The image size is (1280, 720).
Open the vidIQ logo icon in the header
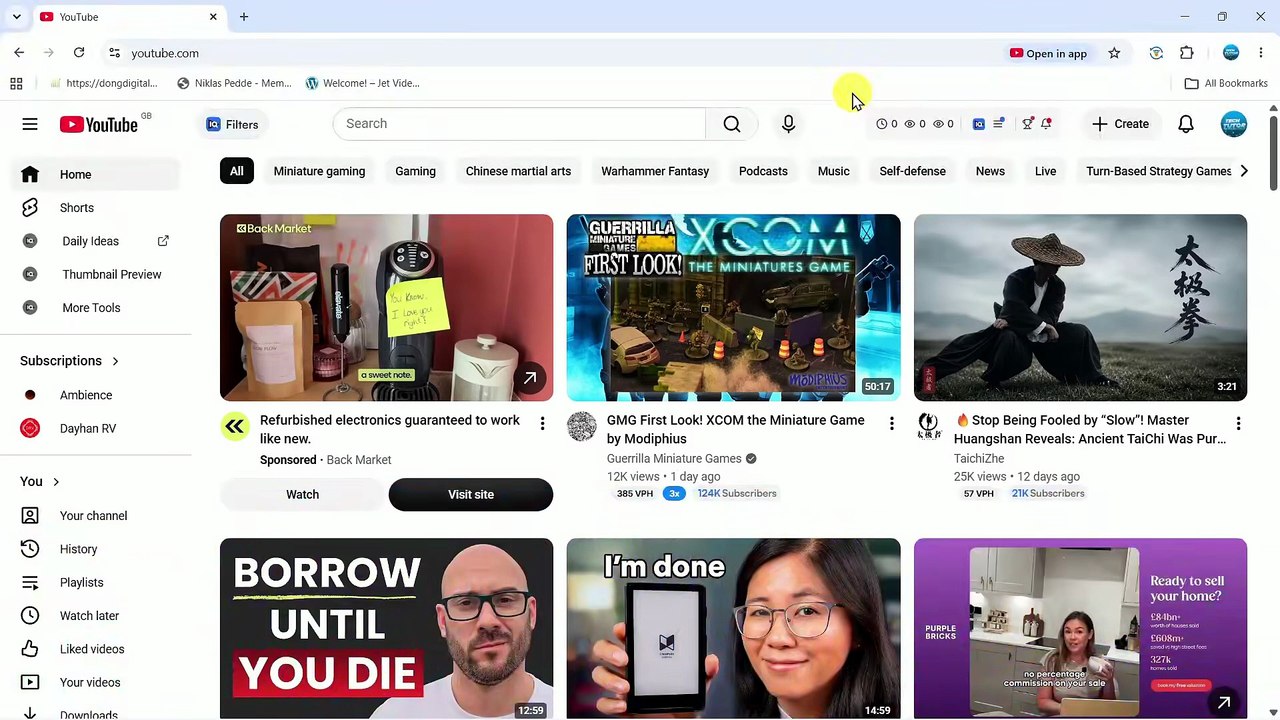[979, 124]
